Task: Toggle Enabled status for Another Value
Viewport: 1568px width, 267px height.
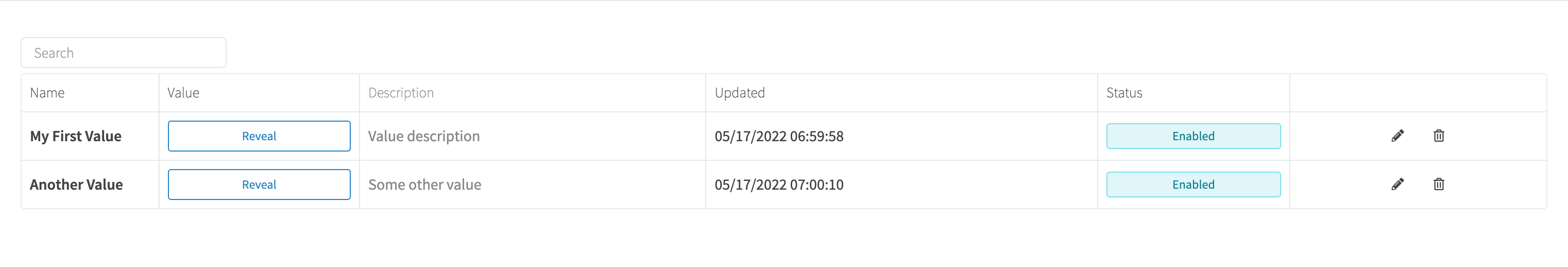Action: [x=1193, y=184]
